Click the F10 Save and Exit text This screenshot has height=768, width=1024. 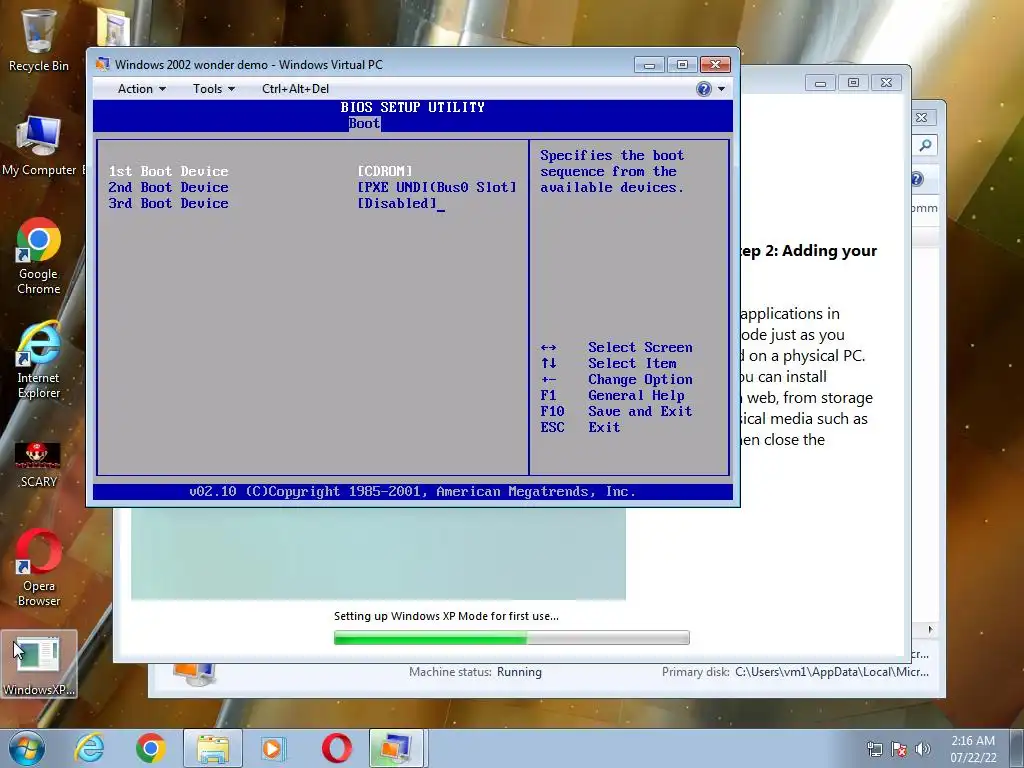616,411
